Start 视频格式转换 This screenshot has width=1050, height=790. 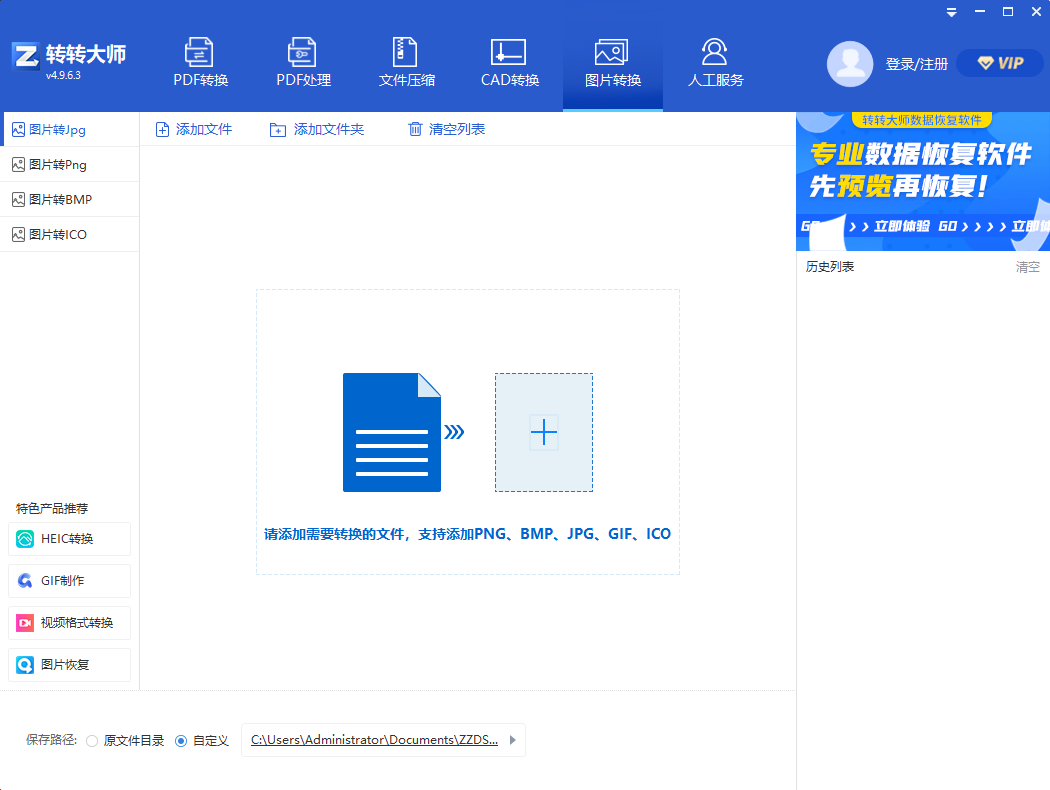click(69, 622)
